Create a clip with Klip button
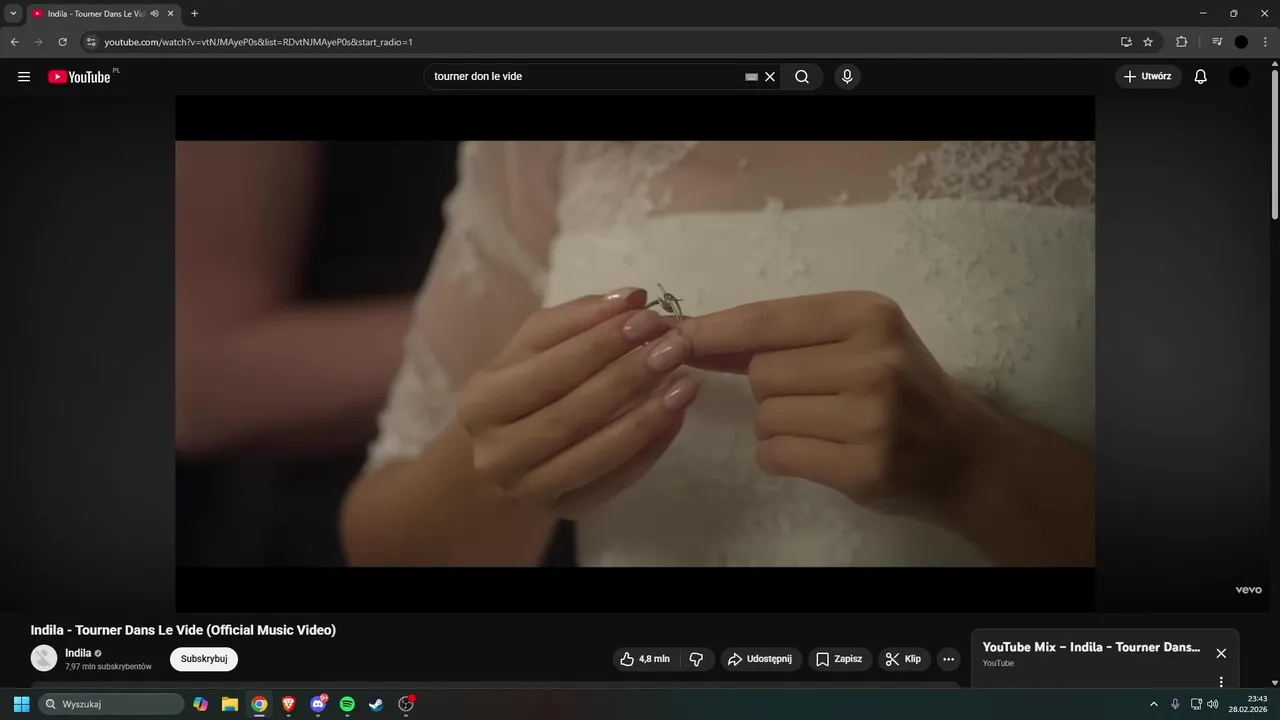 pos(904,659)
